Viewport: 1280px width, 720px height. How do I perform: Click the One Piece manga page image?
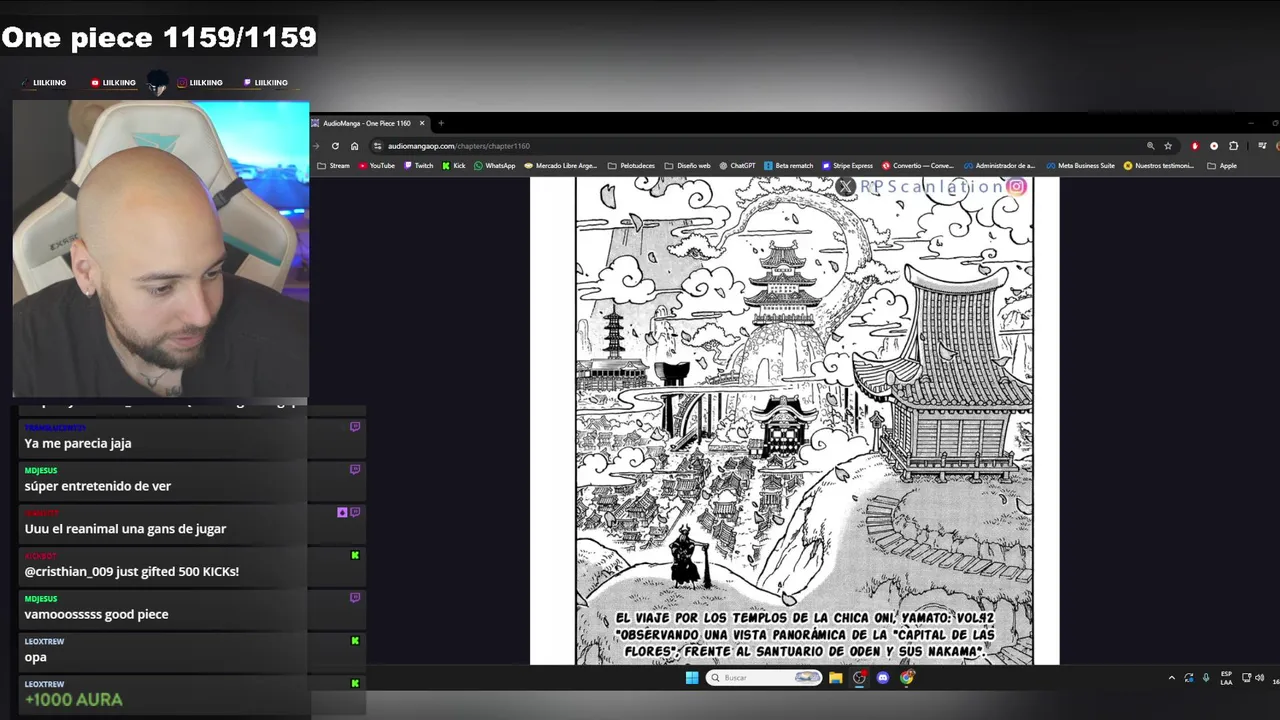click(x=804, y=420)
